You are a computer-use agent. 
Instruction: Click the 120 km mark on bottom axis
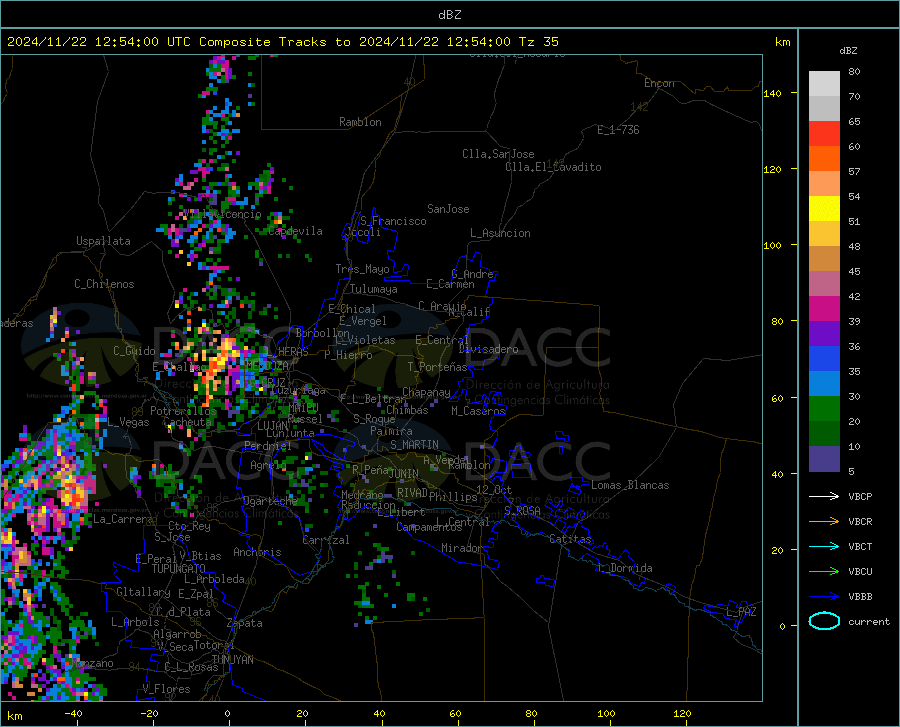click(682, 714)
